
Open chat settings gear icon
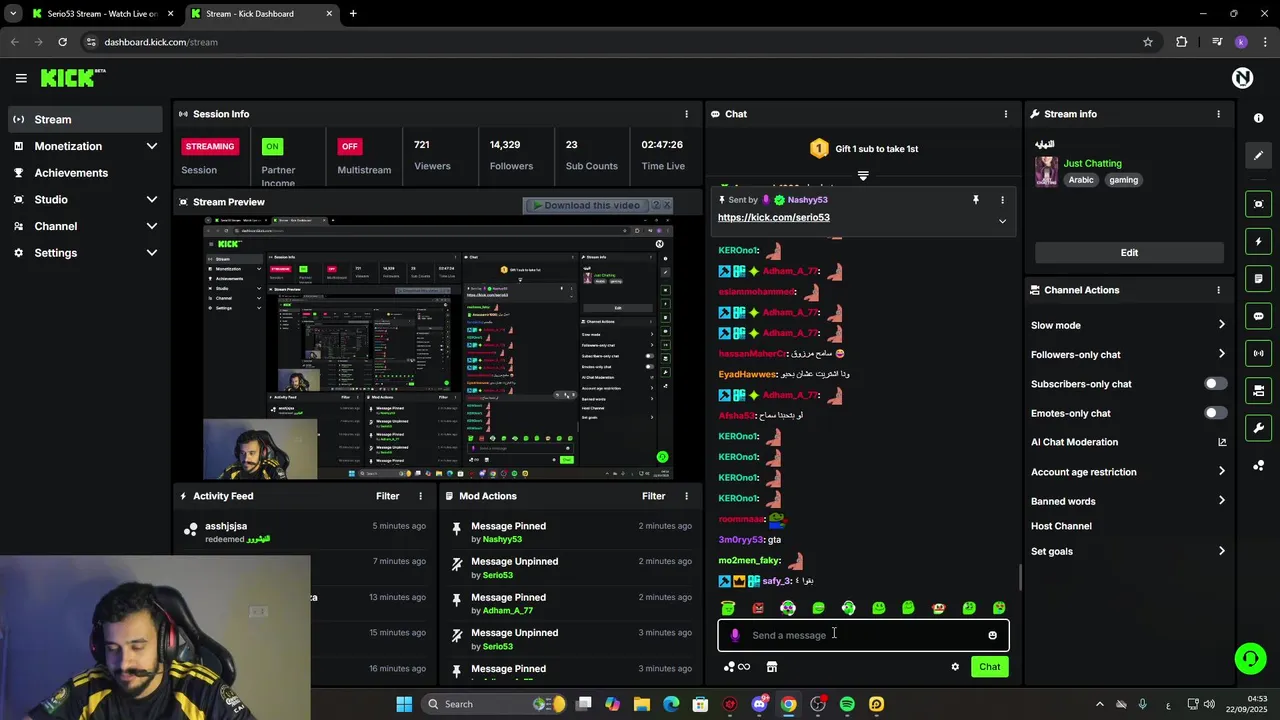tap(955, 667)
